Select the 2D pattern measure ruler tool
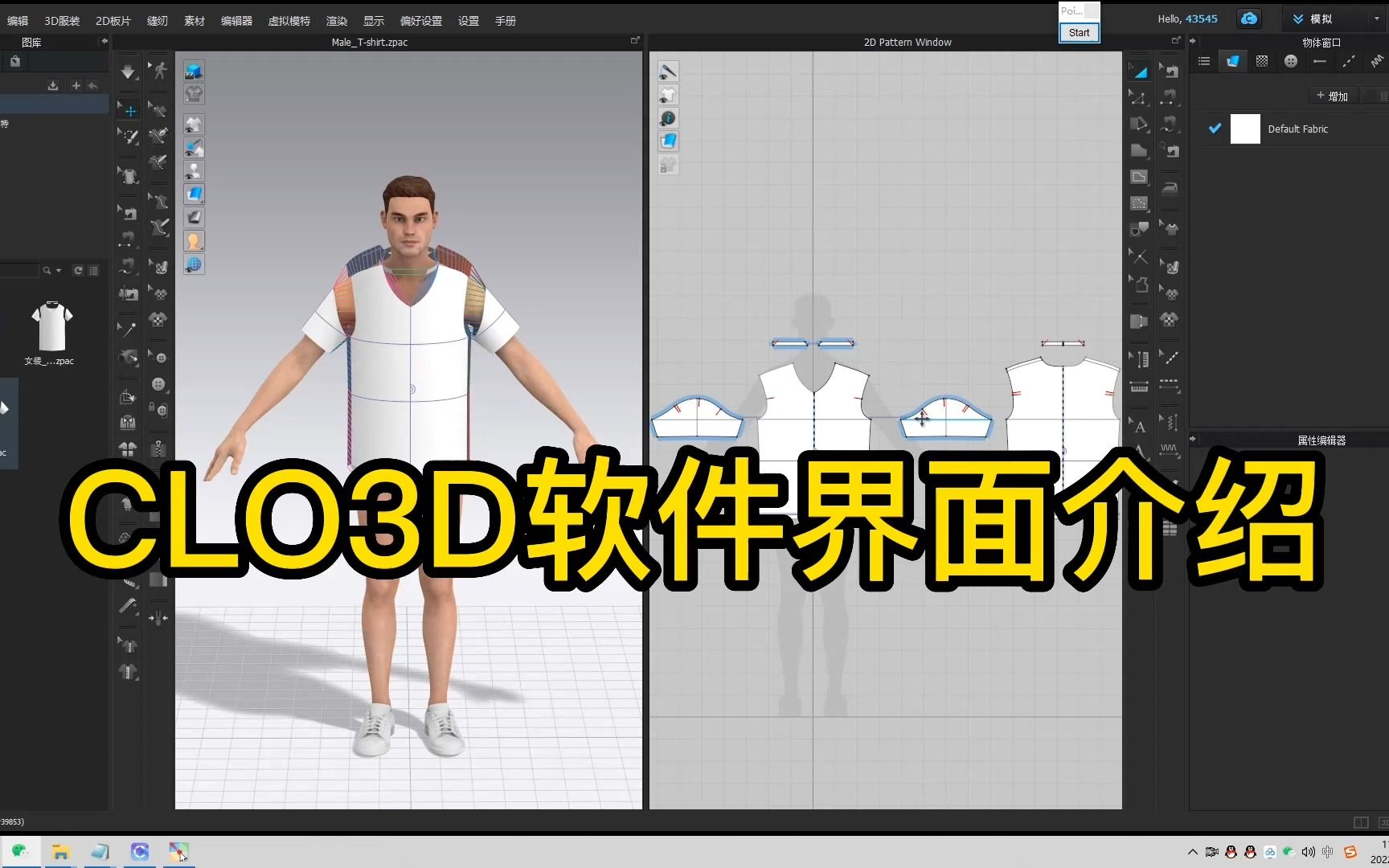 (x=1139, y=387)
